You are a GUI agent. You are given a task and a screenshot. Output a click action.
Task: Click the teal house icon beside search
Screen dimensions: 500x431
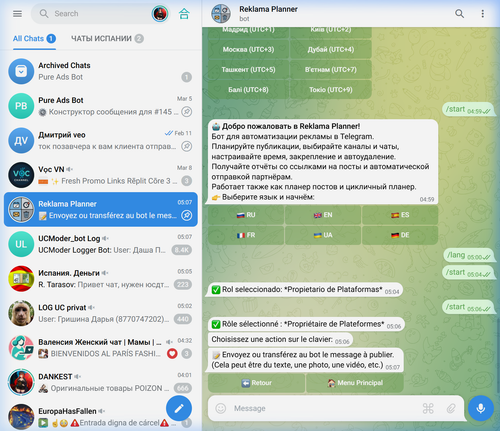coord(184,14)
